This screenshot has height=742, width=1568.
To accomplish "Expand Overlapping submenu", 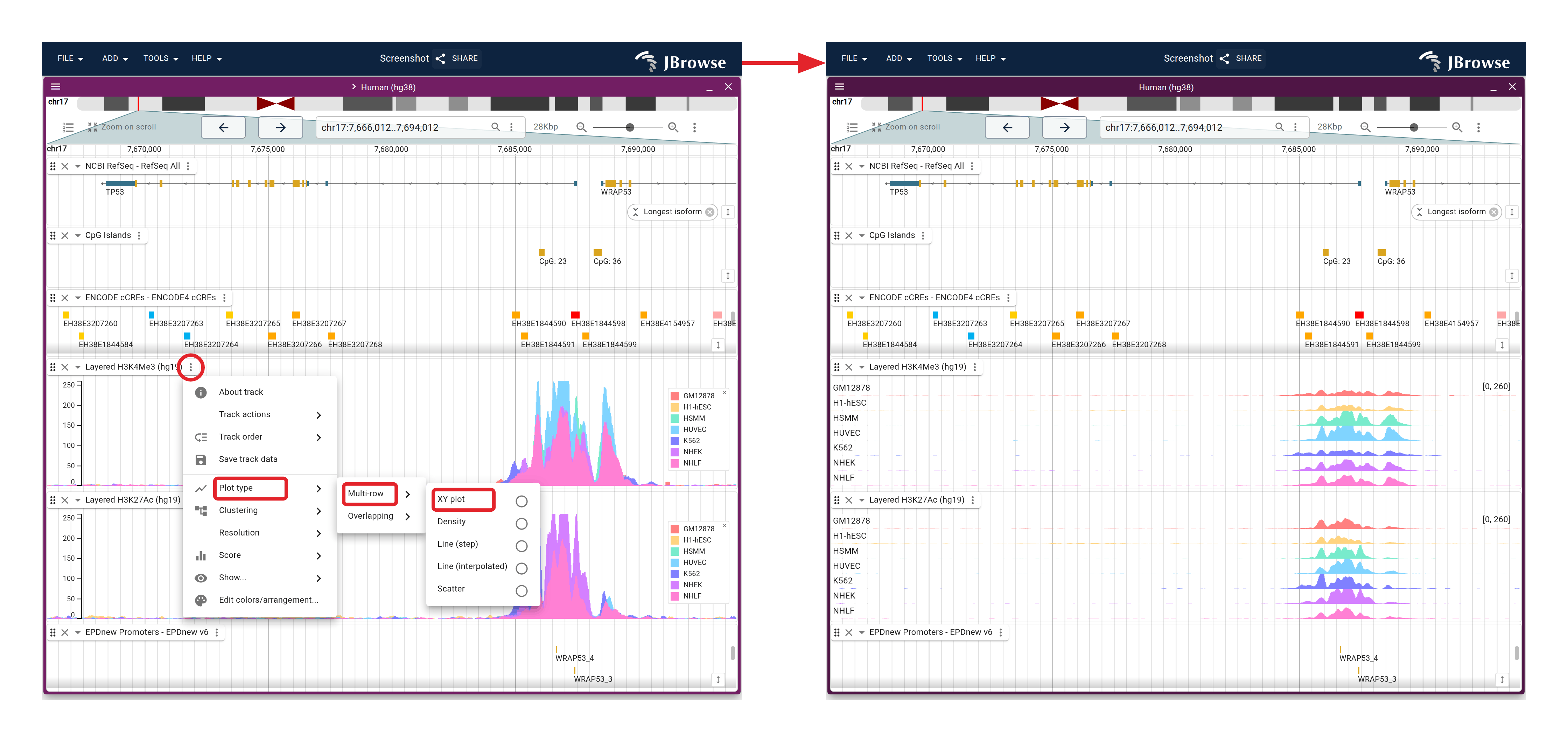I will coord(380,516).
